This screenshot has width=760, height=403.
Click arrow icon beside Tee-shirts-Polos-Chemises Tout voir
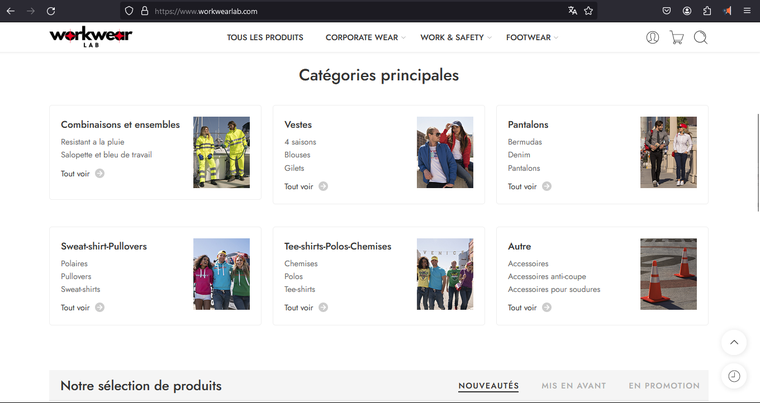click(323, 307)
